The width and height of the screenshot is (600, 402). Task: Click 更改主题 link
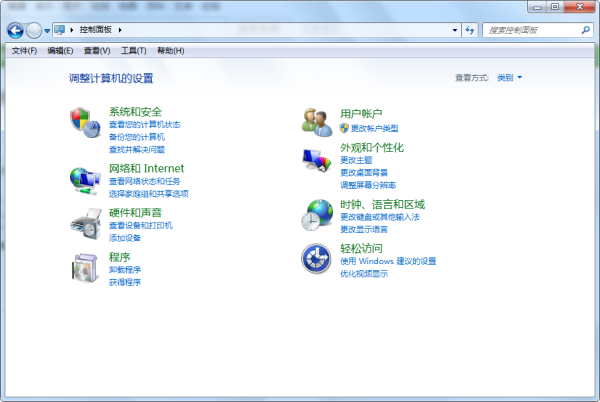(x=356, y=160)
